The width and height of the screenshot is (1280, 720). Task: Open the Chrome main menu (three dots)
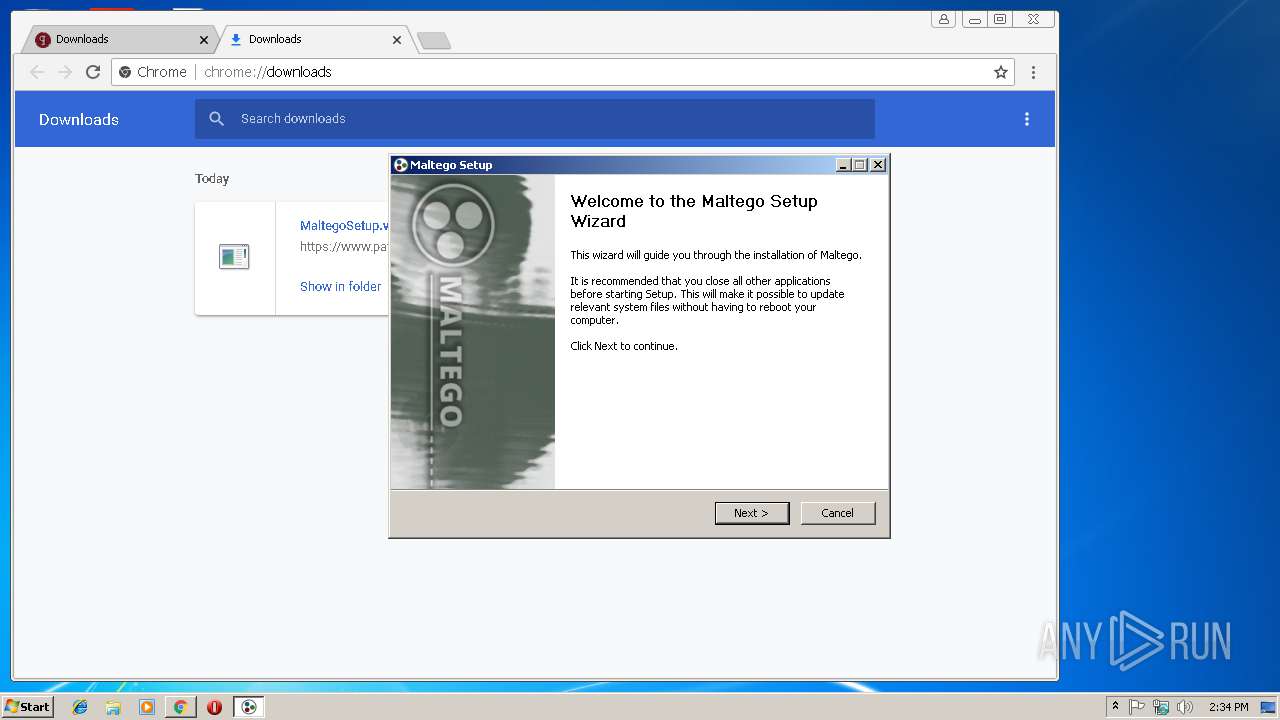(1033, 72)
